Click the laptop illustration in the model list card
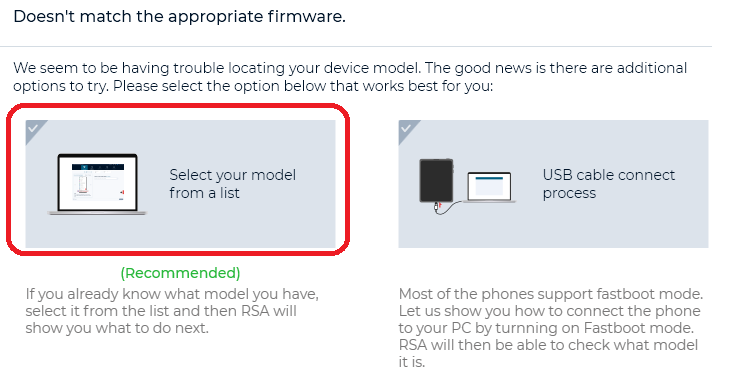The width and height of the screenshot is (750, 383). point(98,184)
